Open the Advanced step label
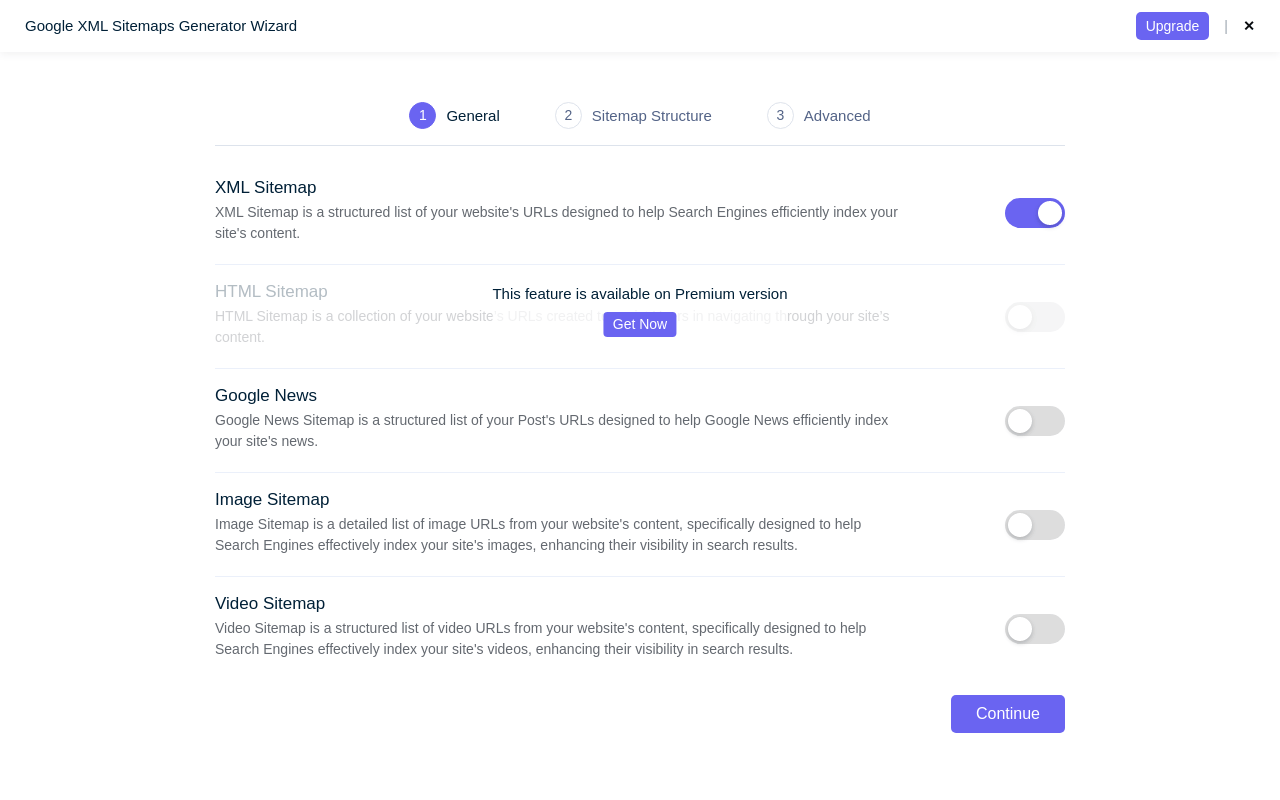This screenshot has width=1280, height=800. coord(837,115)
